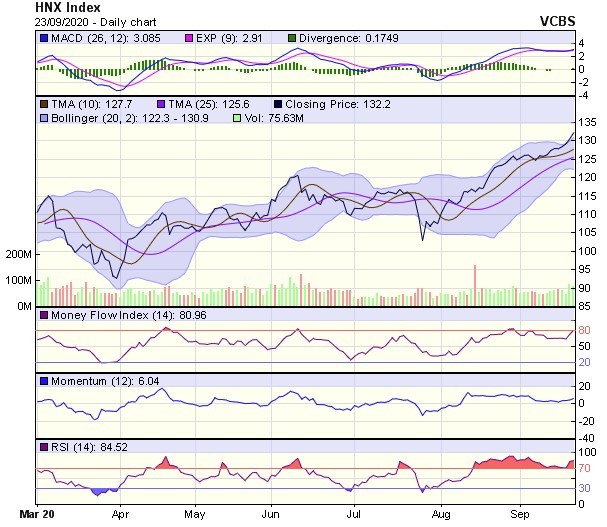
Task: Click the light green Vol legend swatch
Action: pyautogui.click(x=236, y=118)
